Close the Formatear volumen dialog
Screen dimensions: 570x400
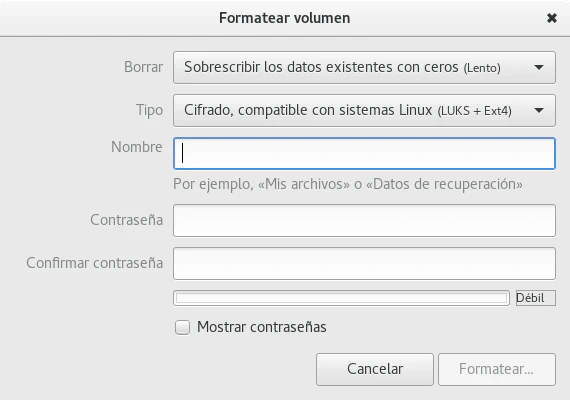[x=551, y=18]
